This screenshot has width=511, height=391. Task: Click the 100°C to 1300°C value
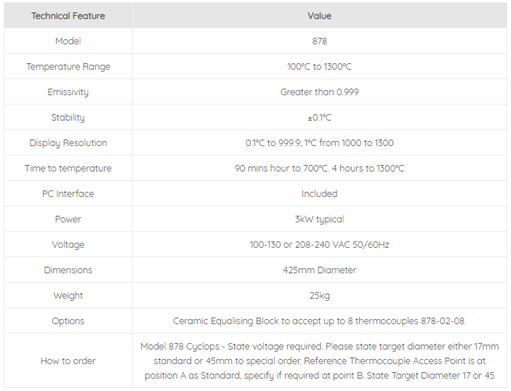click(x=319, y=67)
